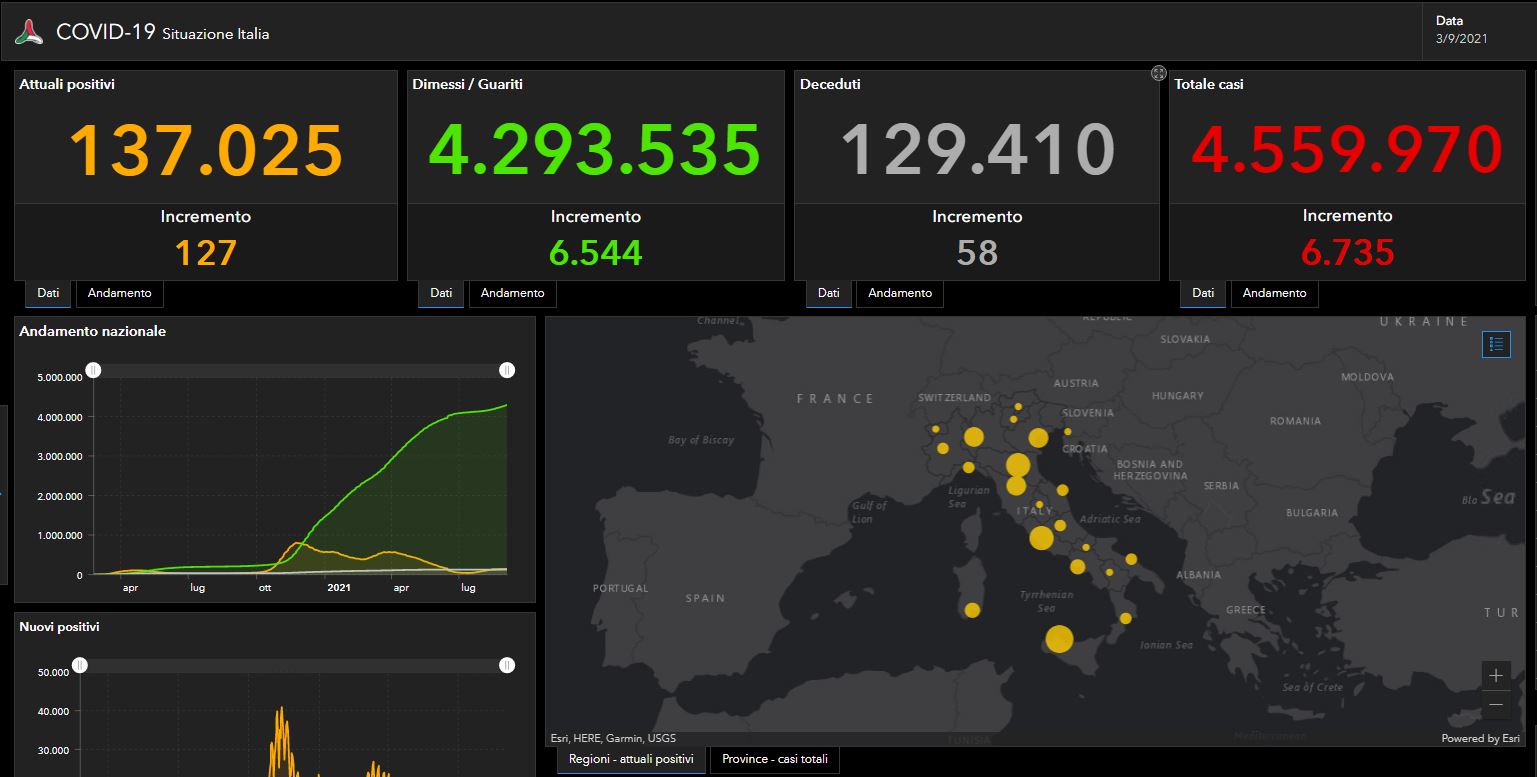
Task: Click the 129.410 deaths figure
Action: pyautogui.click(x=977, y=151)
